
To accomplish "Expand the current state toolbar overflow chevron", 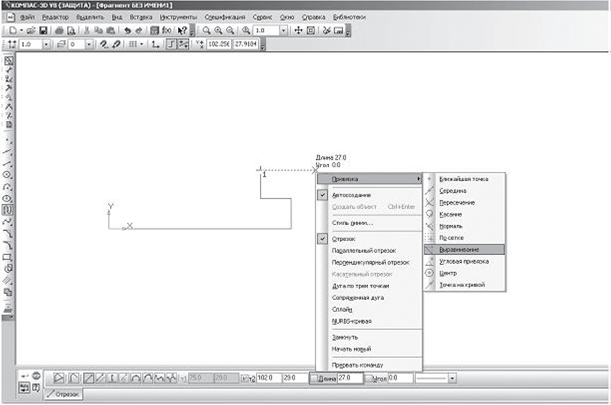I will (263, 45).
